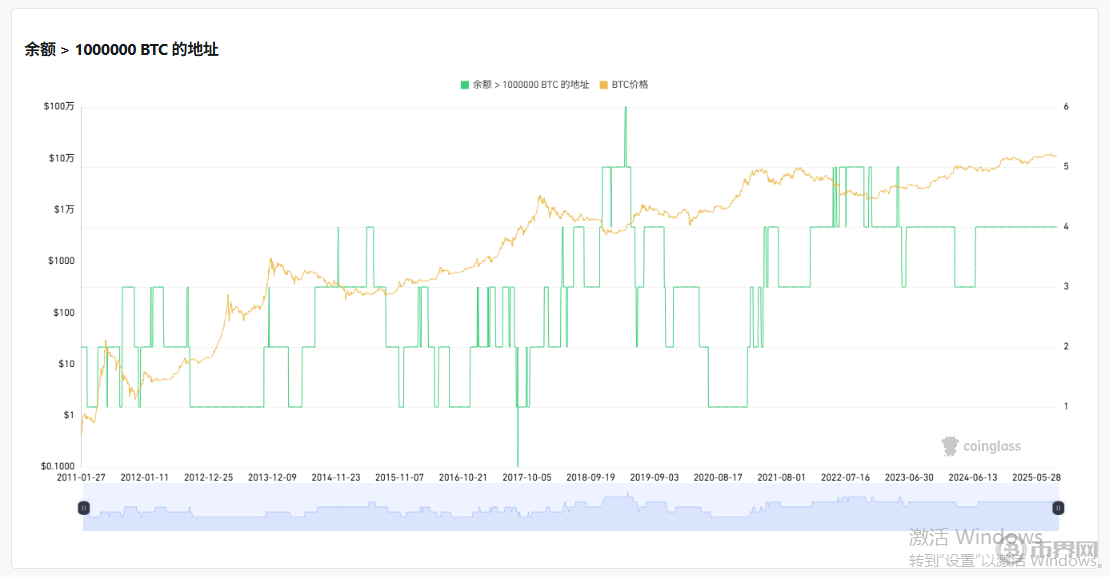Grab the right handle of the range slider
1109x577 pixels.
pos(1058,508)
